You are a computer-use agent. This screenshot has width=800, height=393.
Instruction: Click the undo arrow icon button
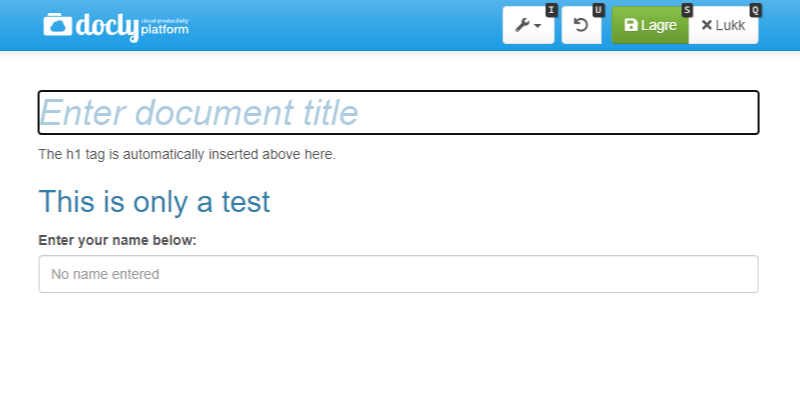[x=581, y=25]
